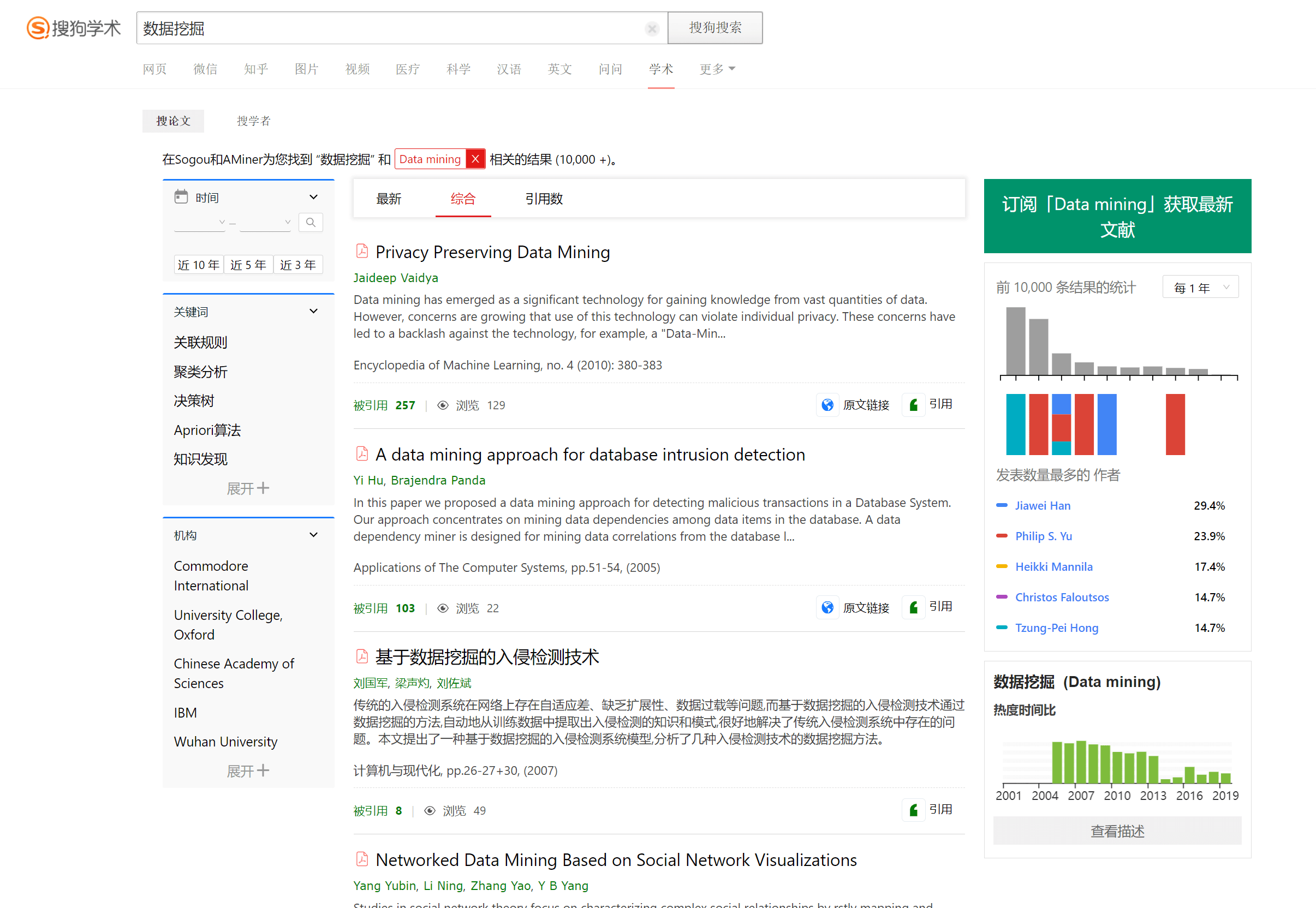Viewport: 1316px width, 908px height.
Task: Open author Jaideep Vaidya
Action: (x=396, y=278)
